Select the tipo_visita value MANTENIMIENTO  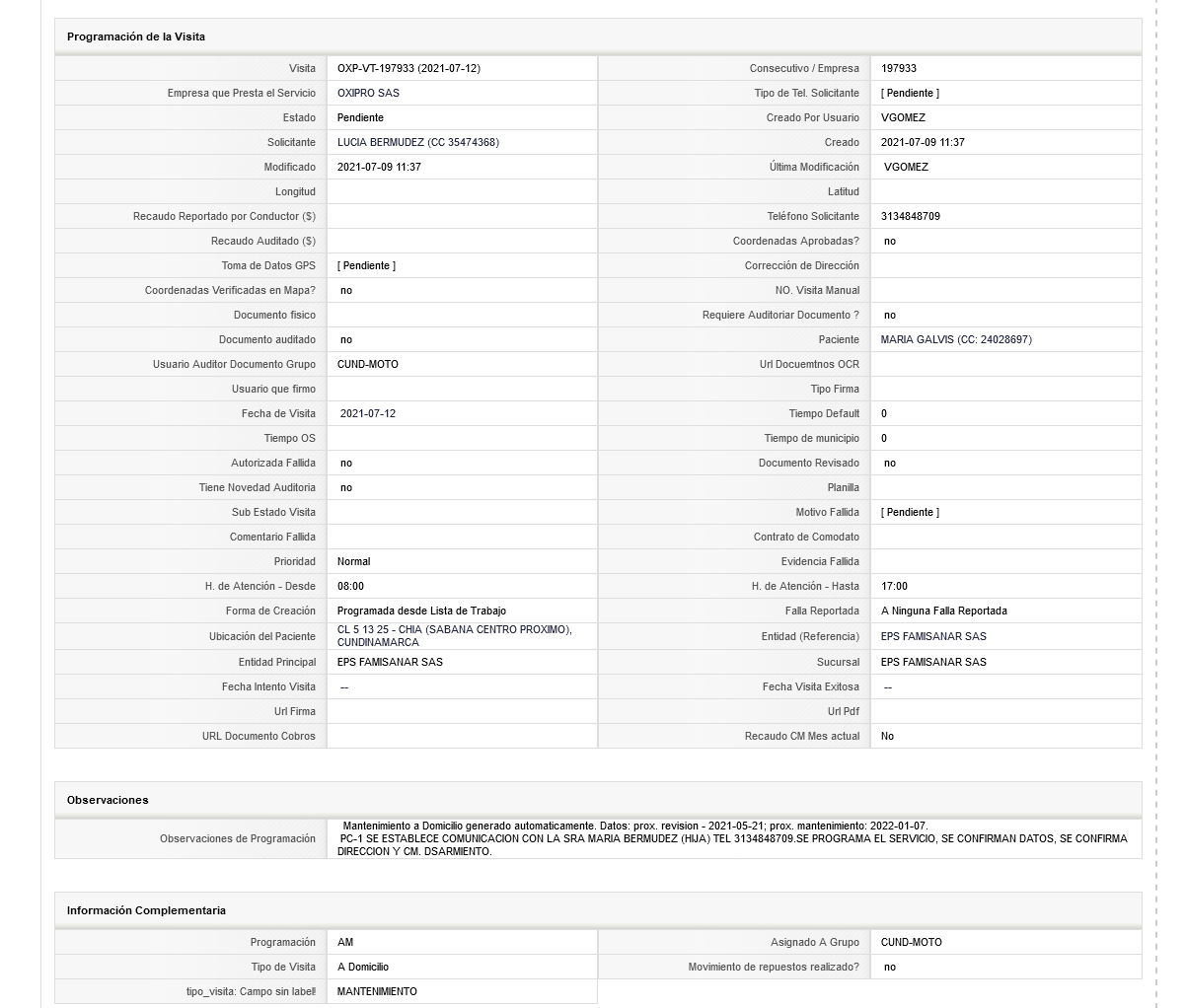coord(377,991)
